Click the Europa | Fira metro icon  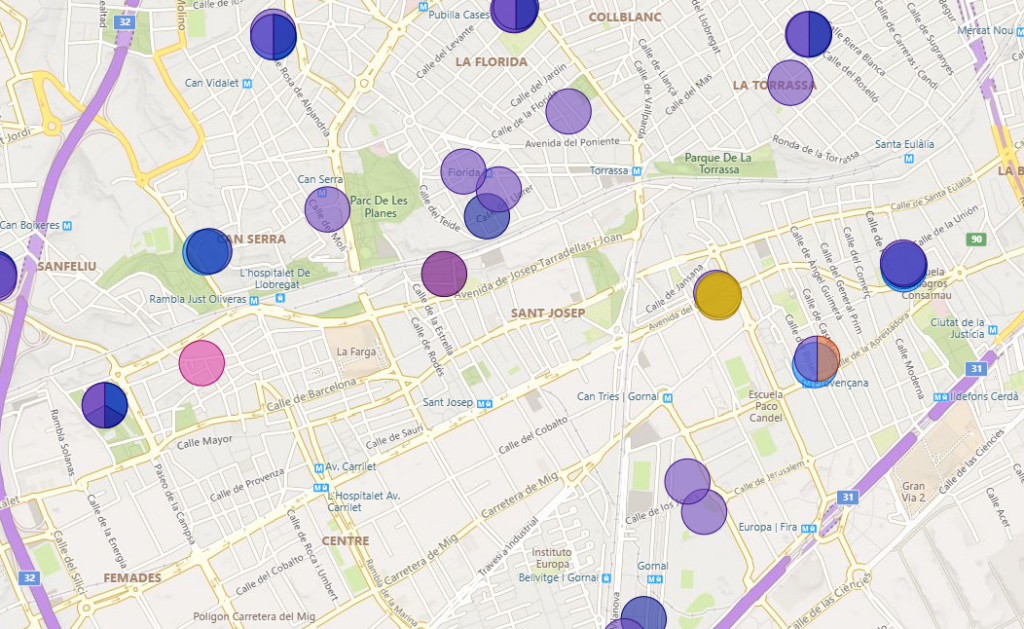(x=809, y=528)
